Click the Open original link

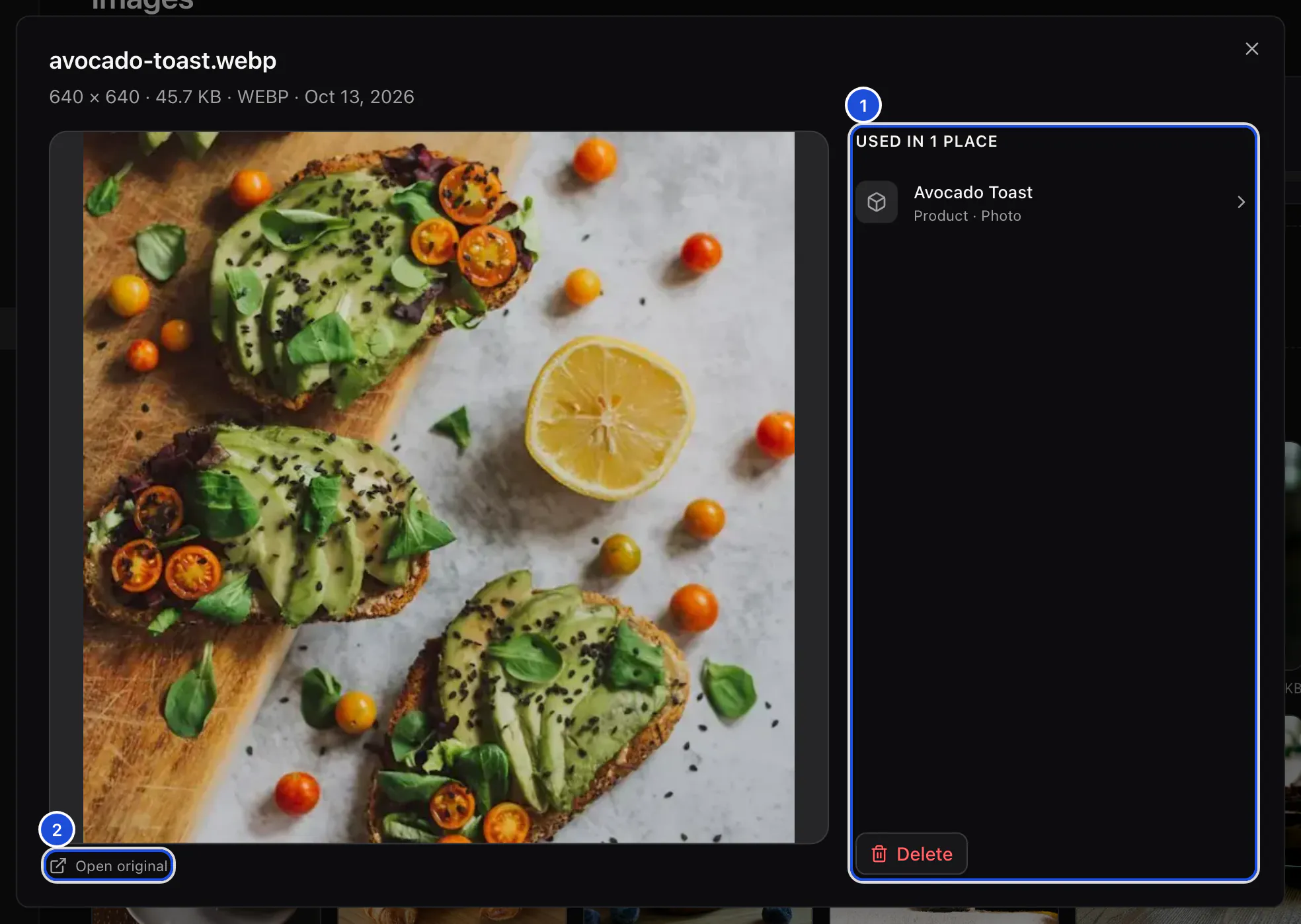coord(108,866)
